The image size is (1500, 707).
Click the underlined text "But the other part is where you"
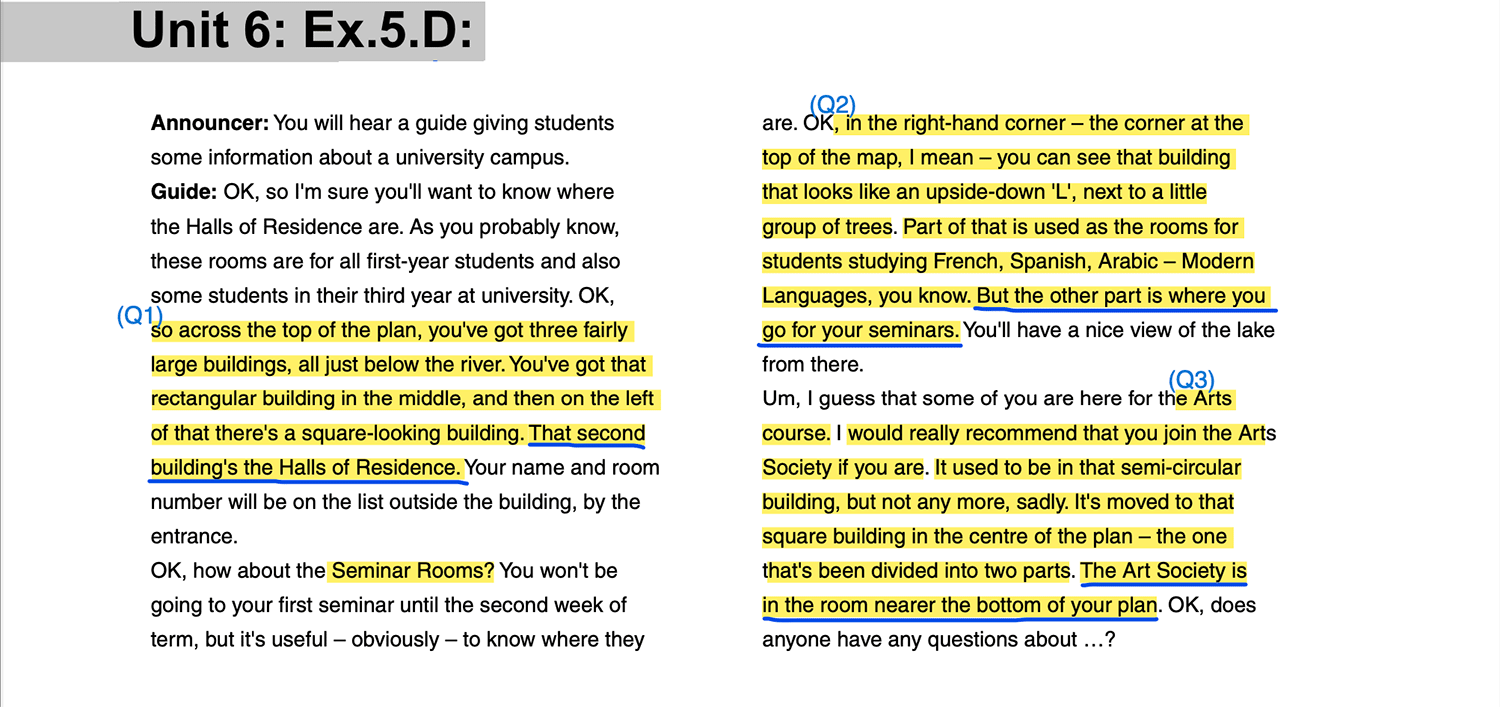click(x=1121, y=296)
